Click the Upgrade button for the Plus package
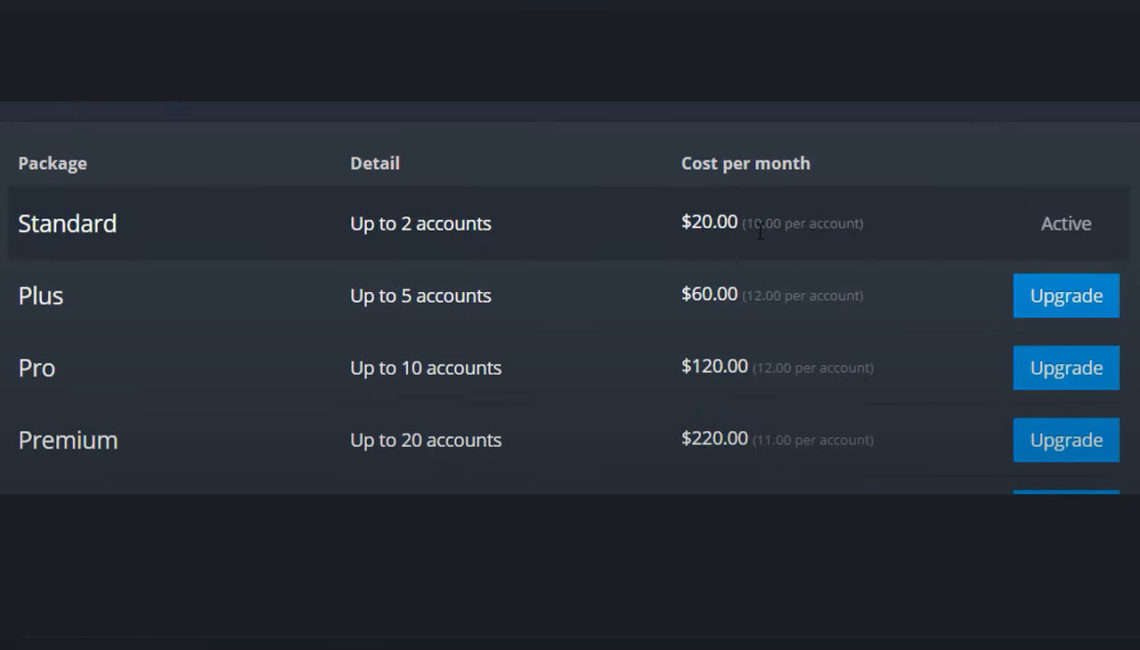1140x650 pixels. coord(1065,295)
